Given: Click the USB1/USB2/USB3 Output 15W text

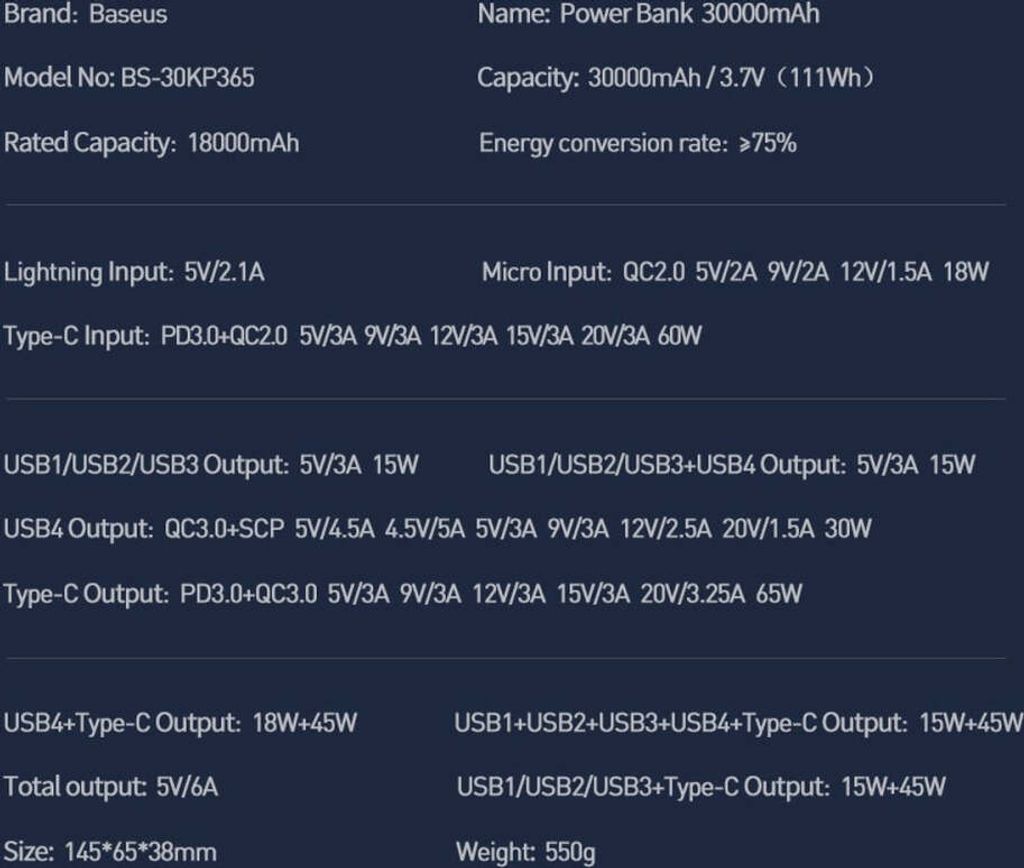Looking at the screenshot, I should 211,465.
